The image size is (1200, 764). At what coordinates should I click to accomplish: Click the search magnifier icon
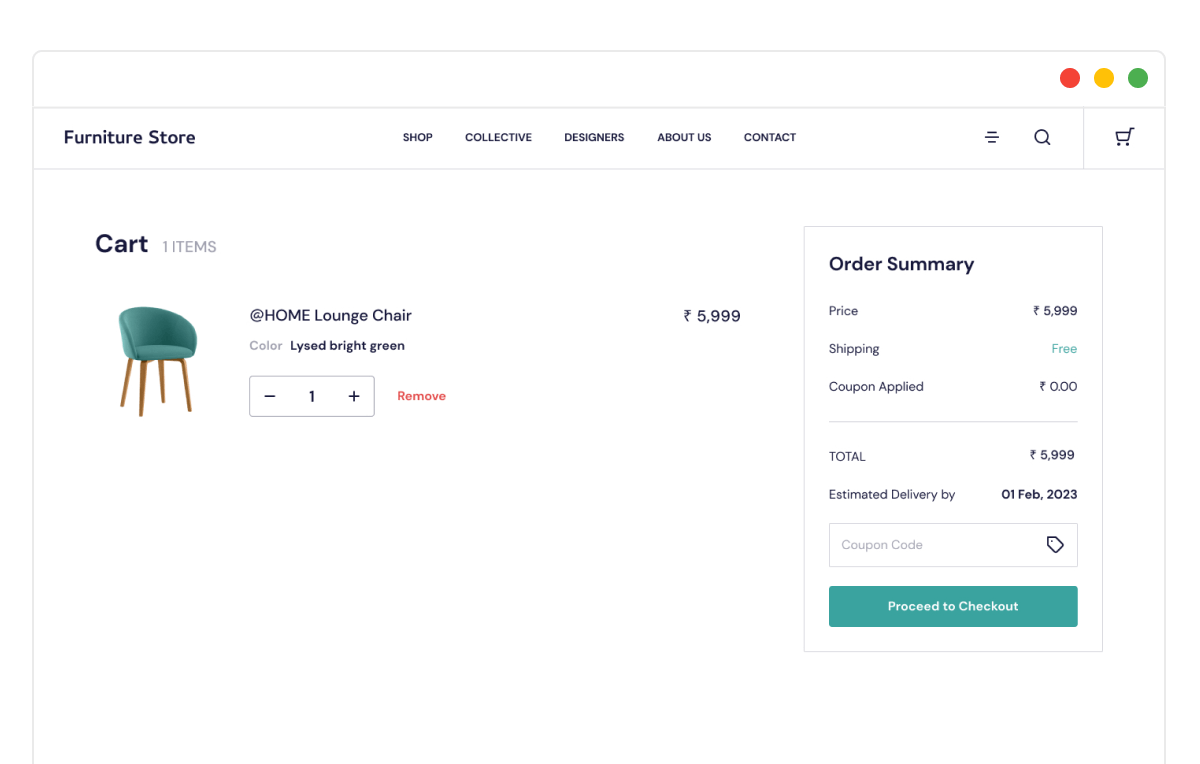(x=1042, y=138)
